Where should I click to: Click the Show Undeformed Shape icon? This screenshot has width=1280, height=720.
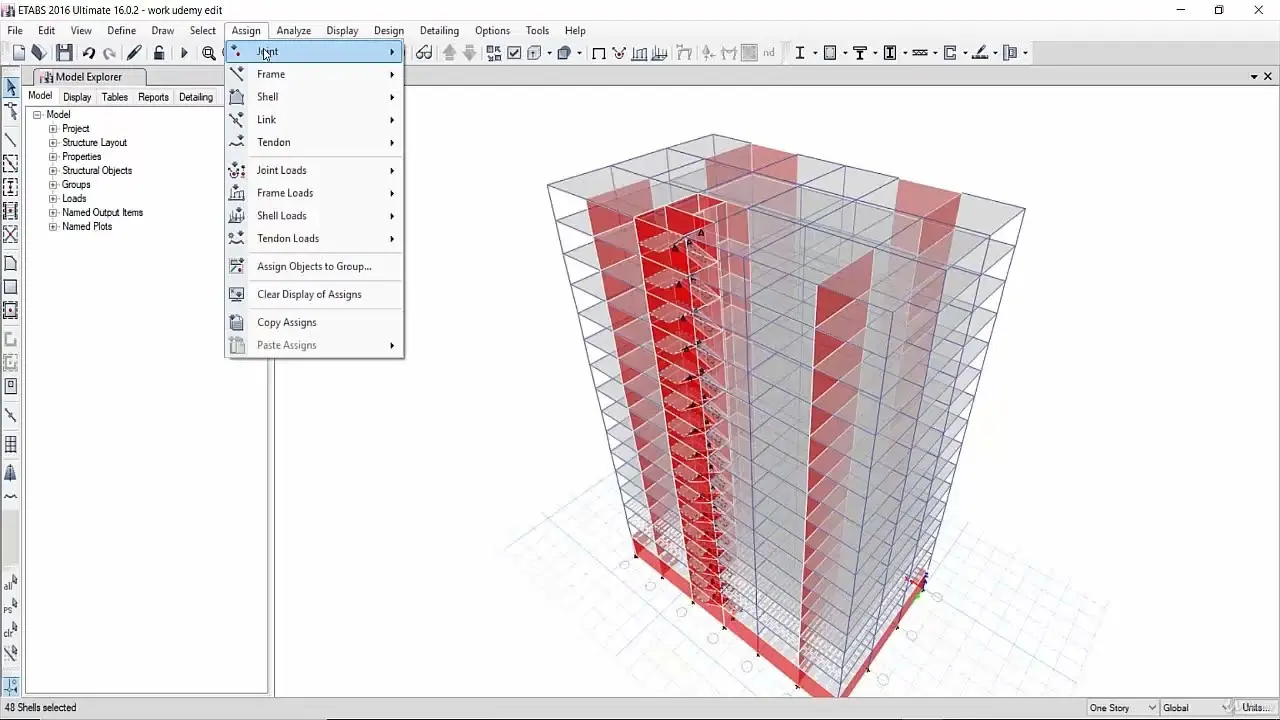point(598,53)
